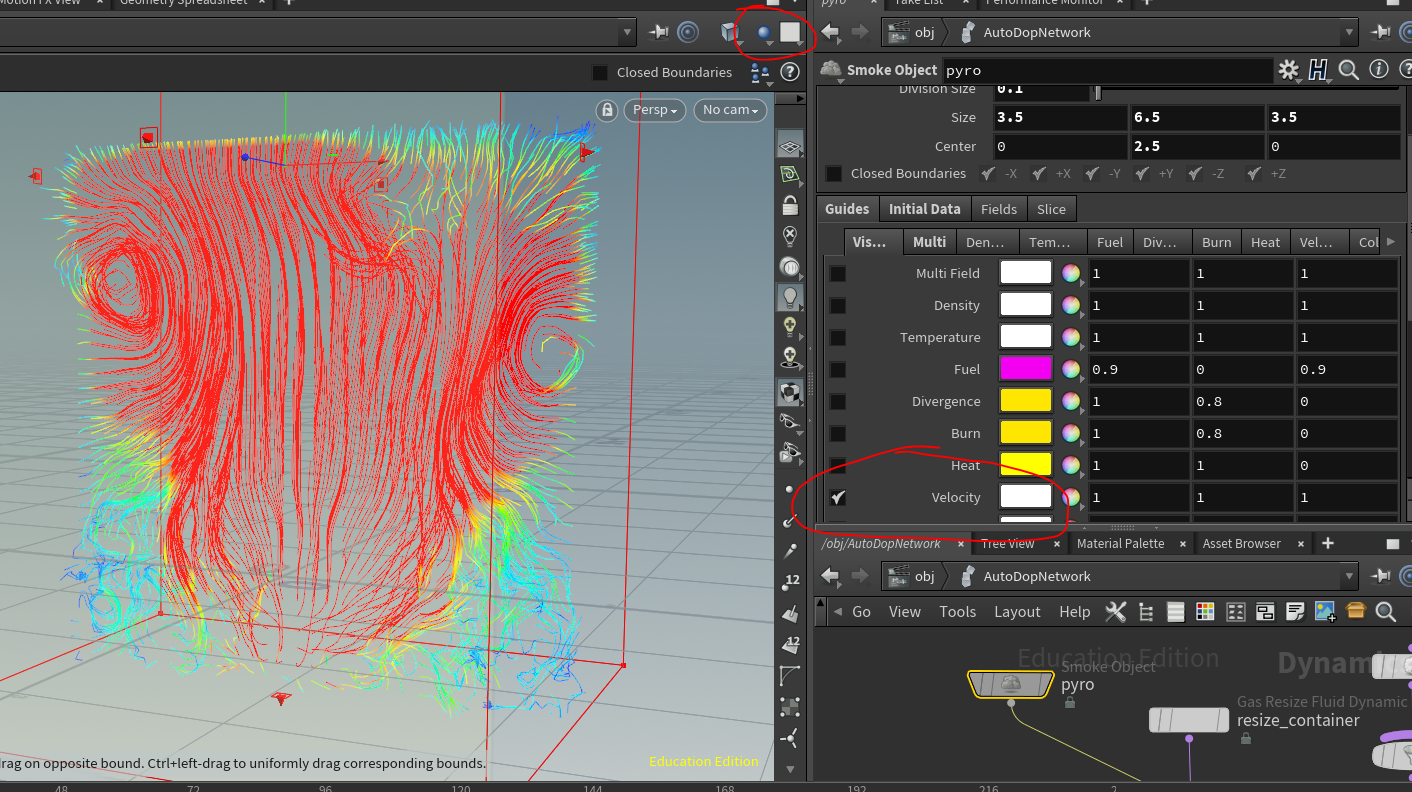The width and height of the screenshot is (1412, 792).
Task: Click the color palette icon in network toolbar
Action: [x=1205, y=611]
